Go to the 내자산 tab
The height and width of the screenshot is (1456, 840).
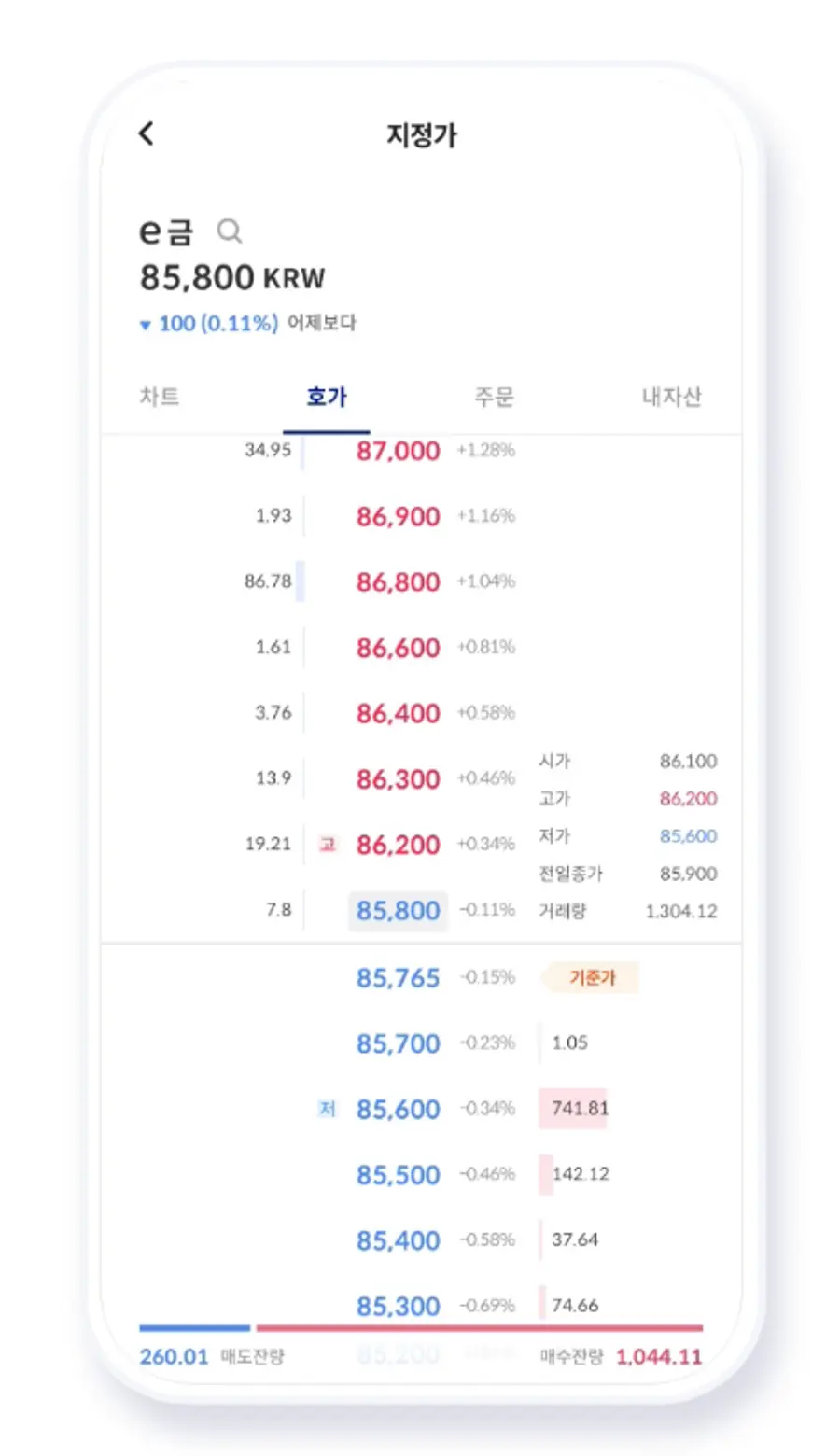point(671,397)
